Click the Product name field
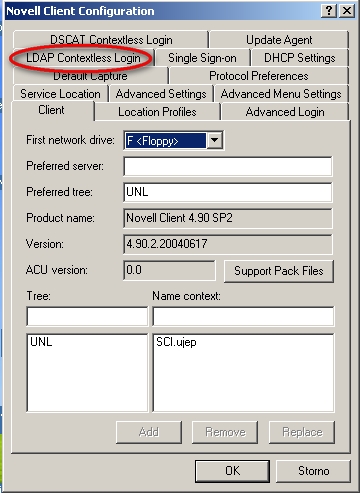 click(x=228, y=218)
